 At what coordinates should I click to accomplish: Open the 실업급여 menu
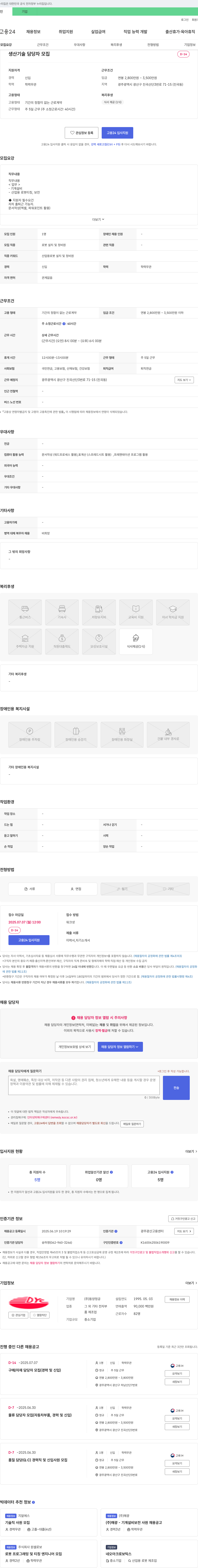point(98,32)
